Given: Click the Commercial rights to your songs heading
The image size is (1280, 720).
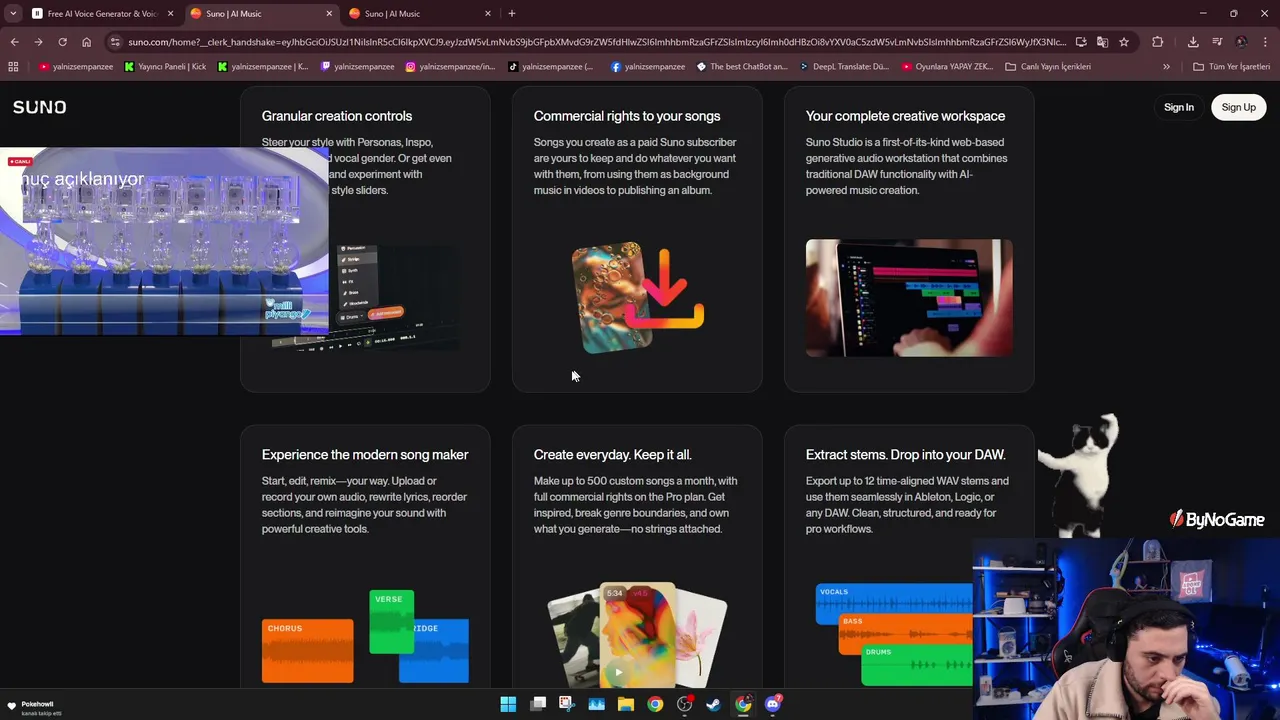Looking at the screenshot, I should pyautogui.click(x=627, y=116).
